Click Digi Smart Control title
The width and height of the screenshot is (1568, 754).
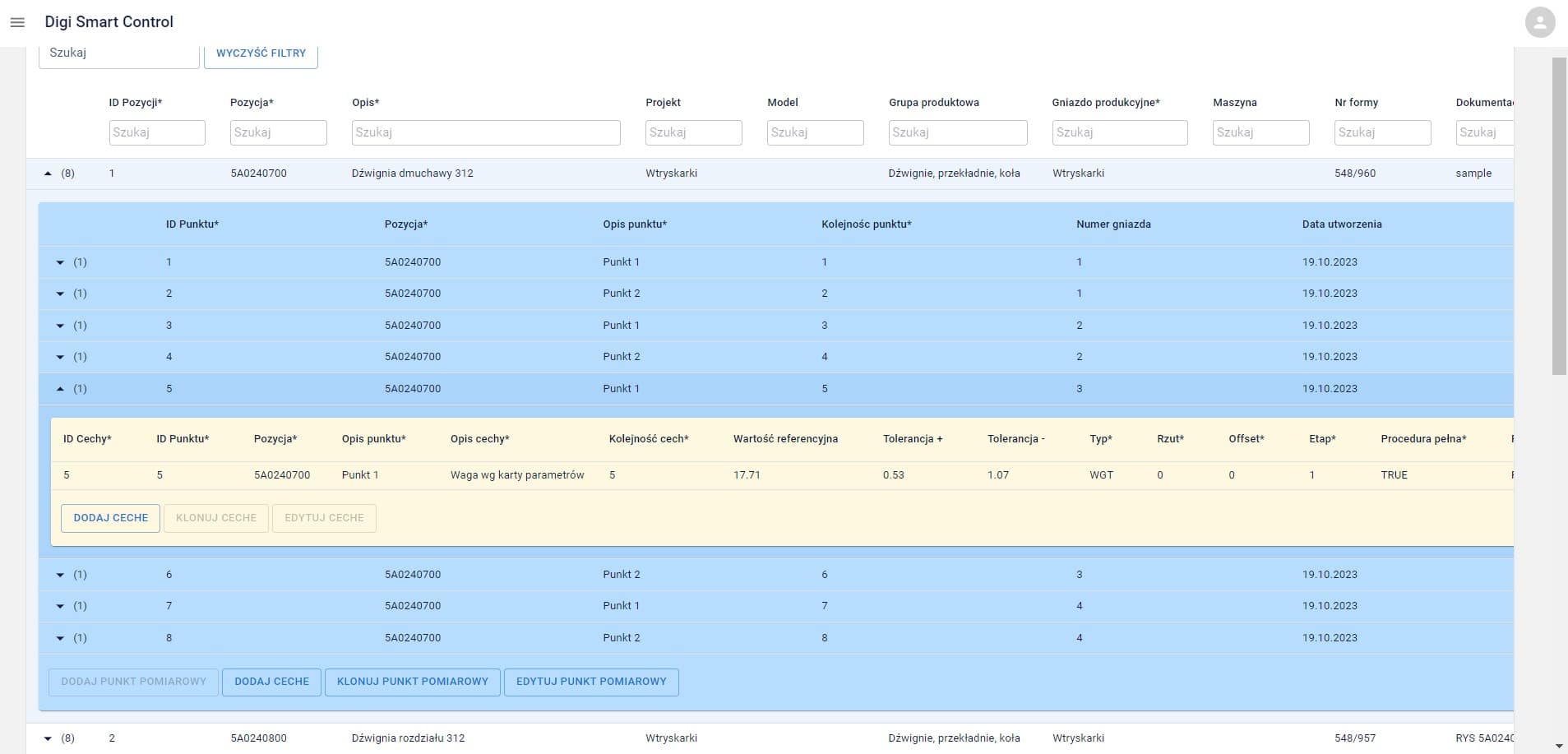coord(109,22)
